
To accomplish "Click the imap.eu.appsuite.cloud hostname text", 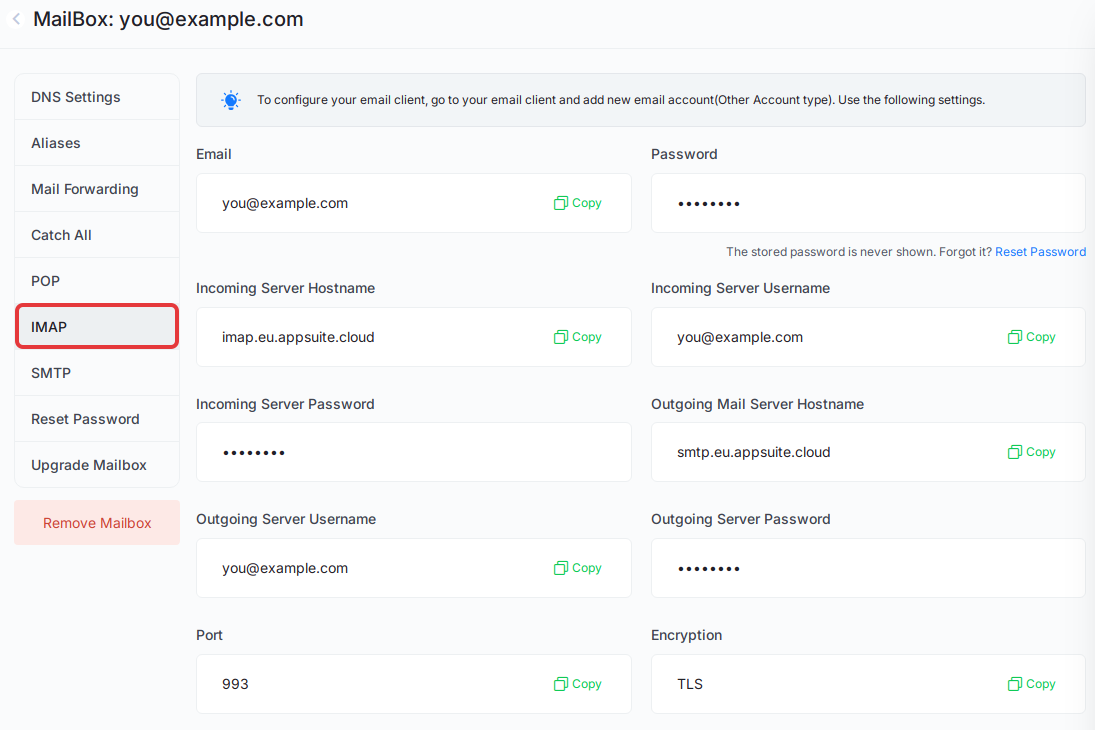I will (x=298, y=337).
